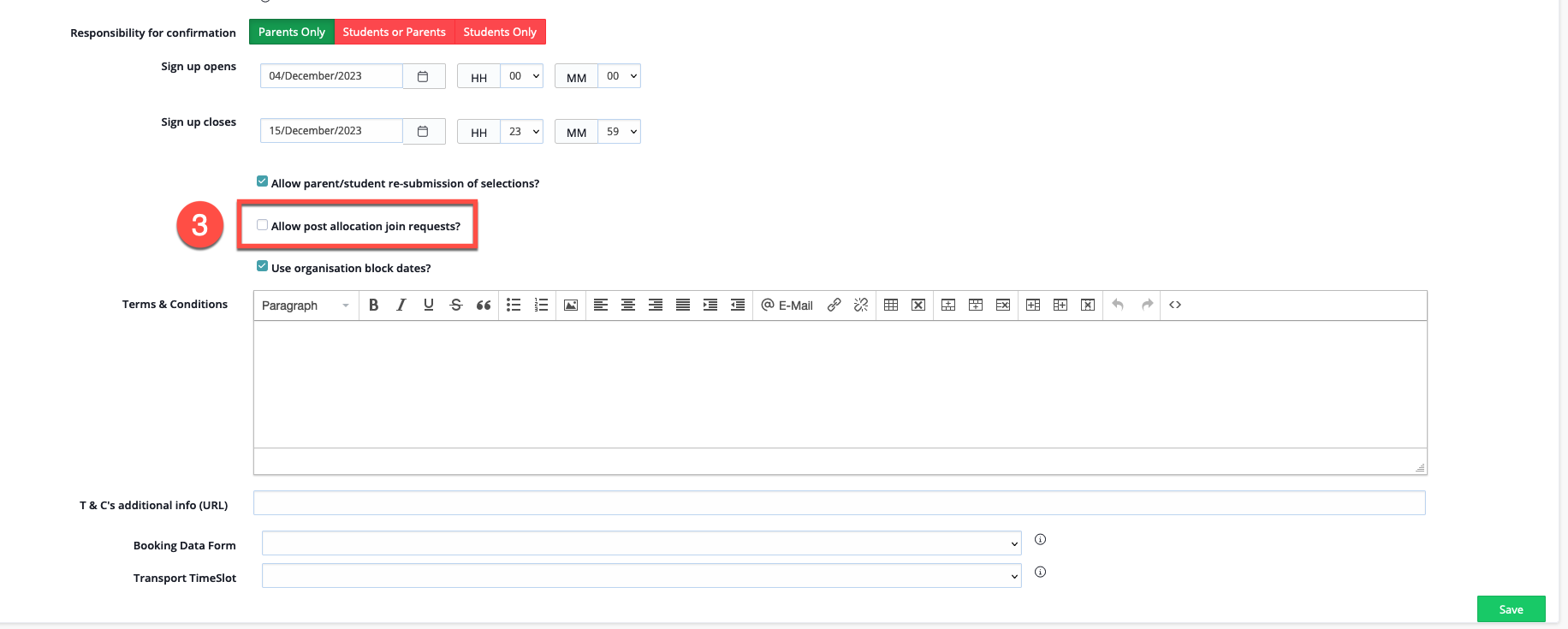Open the Paragraph style dropdown
This screenshot has height=629, width=1568.
coord(306,306)
